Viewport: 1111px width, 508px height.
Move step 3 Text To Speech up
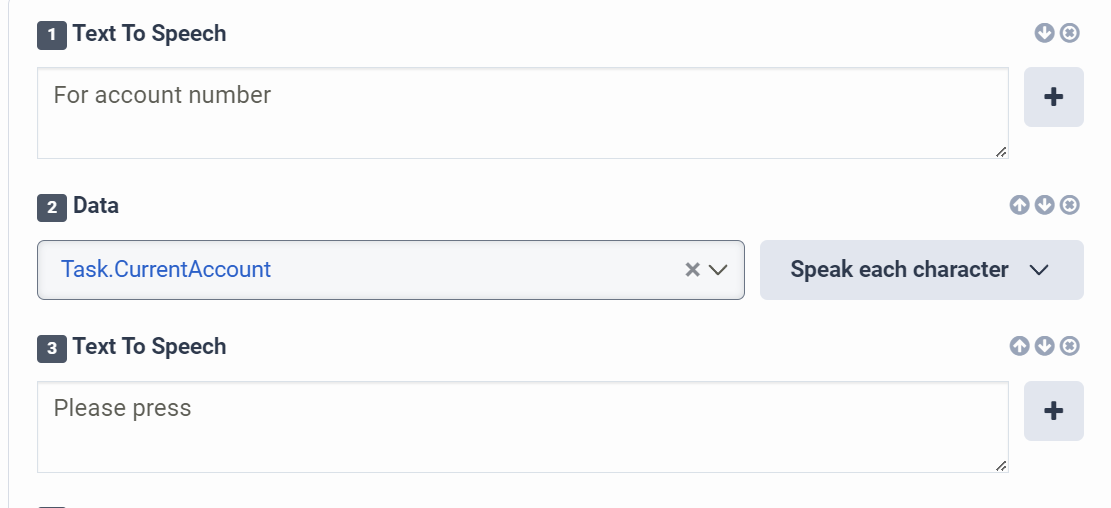click(x=1019, y=346)
